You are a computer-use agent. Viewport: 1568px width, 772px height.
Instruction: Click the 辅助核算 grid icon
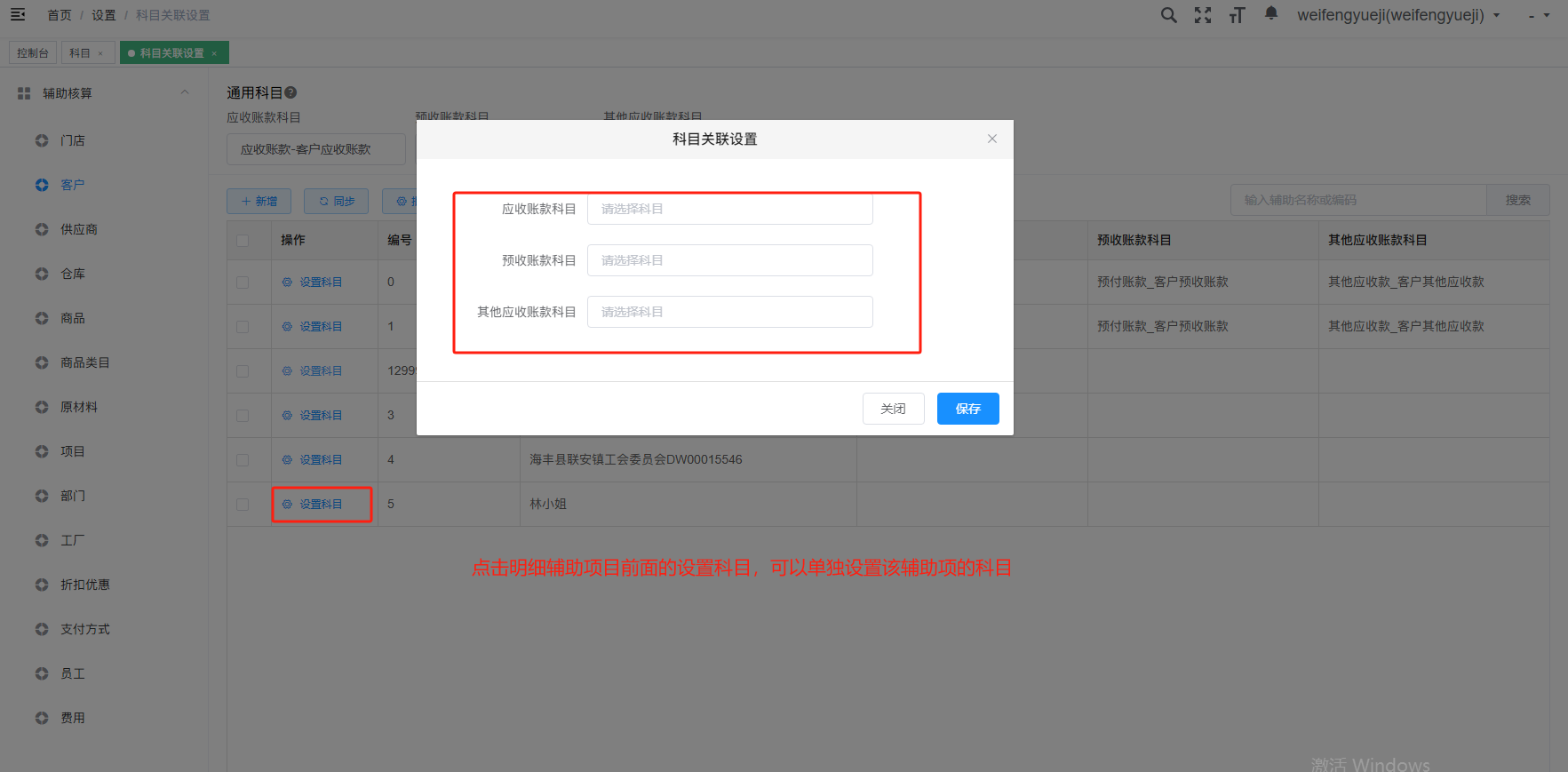[x=24, y=93]
